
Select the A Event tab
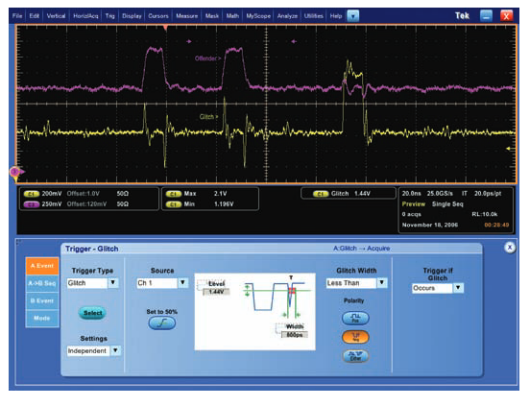click(42, 266)
